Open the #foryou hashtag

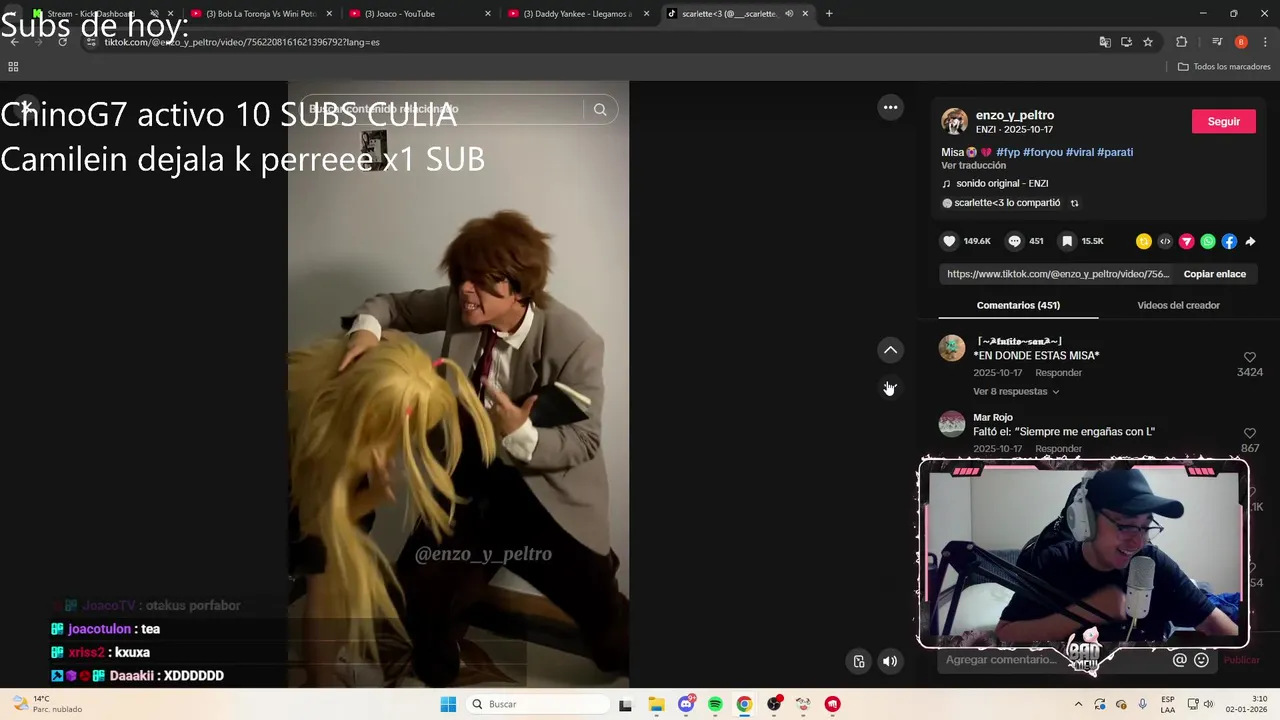[1042, 152]
